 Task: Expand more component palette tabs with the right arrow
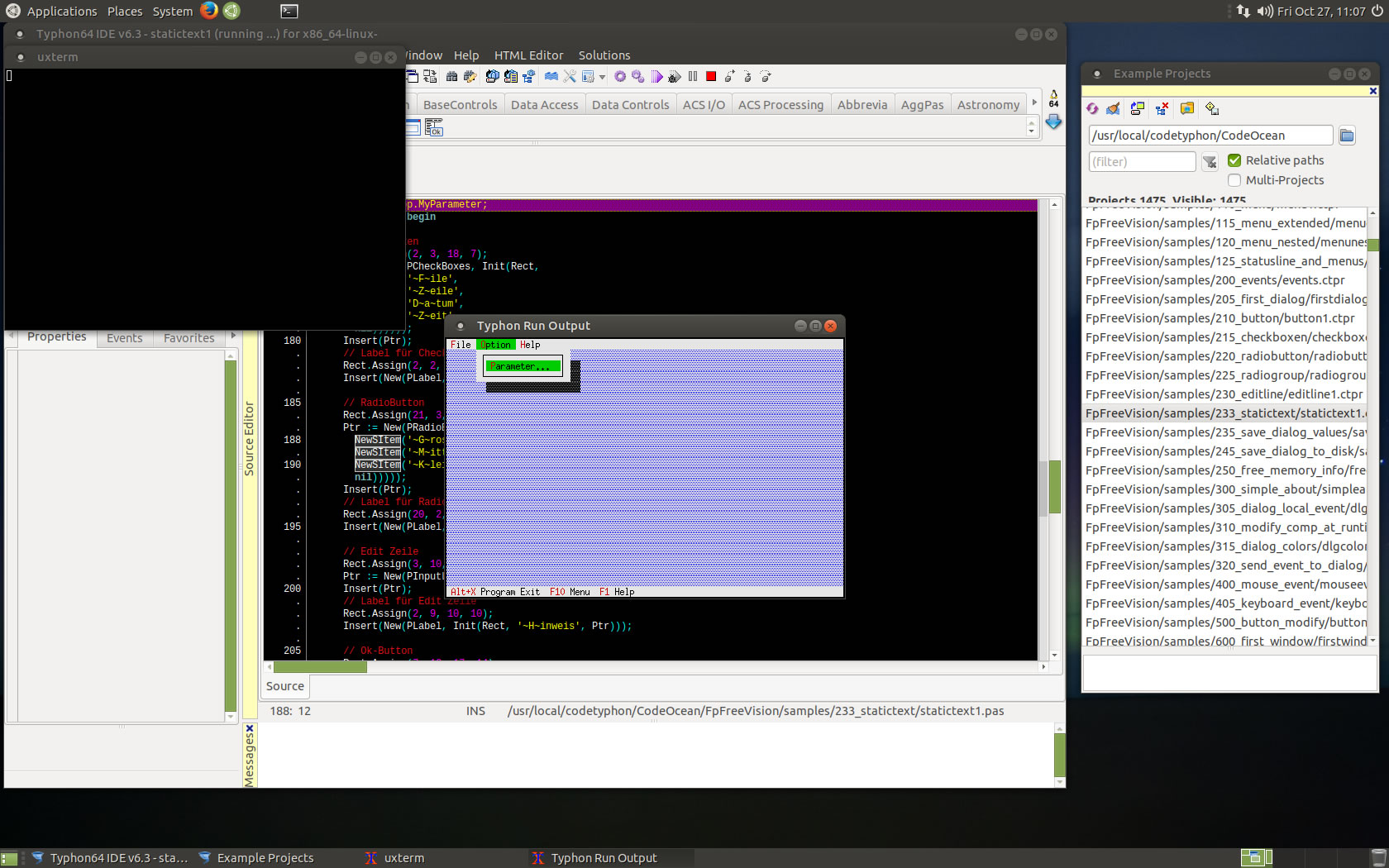click(x=1033, y=103)
